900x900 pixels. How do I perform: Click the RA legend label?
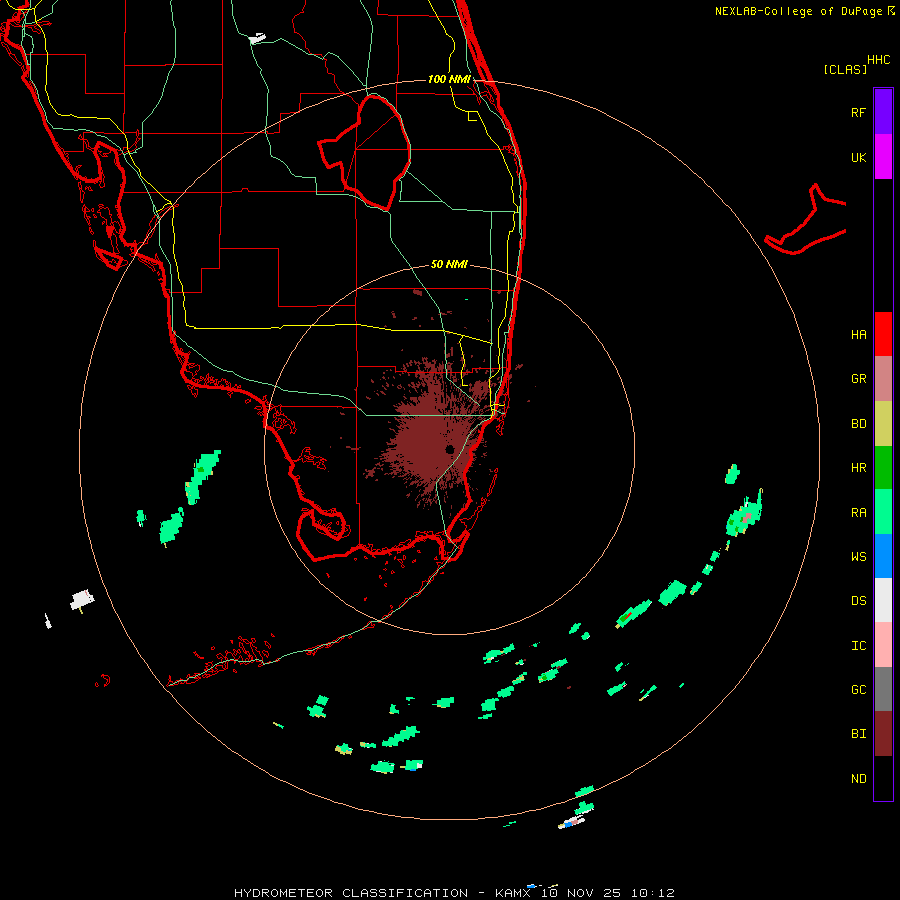pyautogui.click(x=858, y=513)
